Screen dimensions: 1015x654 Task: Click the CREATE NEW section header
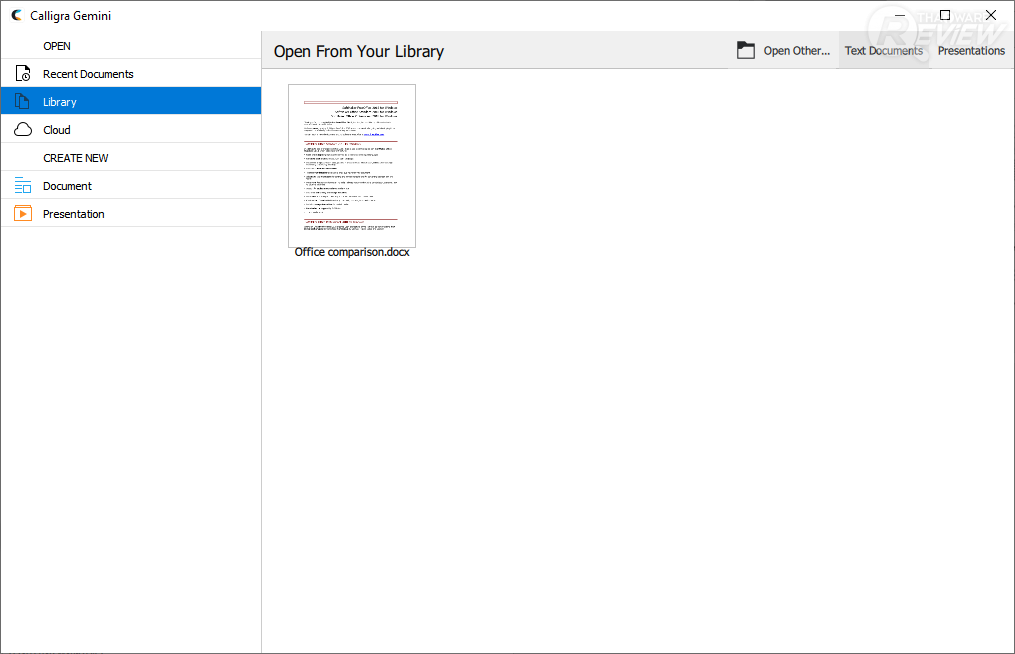(76, 158)
